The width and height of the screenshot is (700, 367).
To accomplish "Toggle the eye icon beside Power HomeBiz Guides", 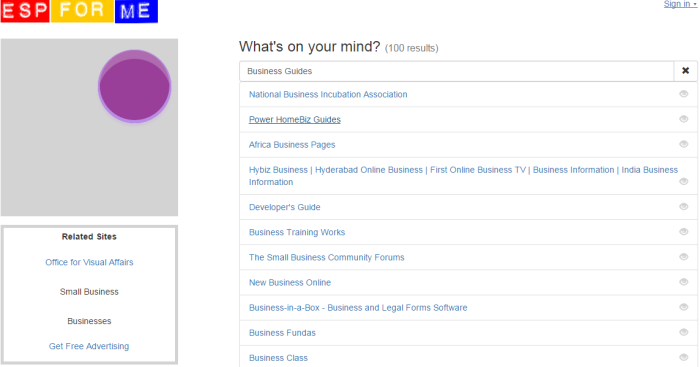I will (683, 119).
